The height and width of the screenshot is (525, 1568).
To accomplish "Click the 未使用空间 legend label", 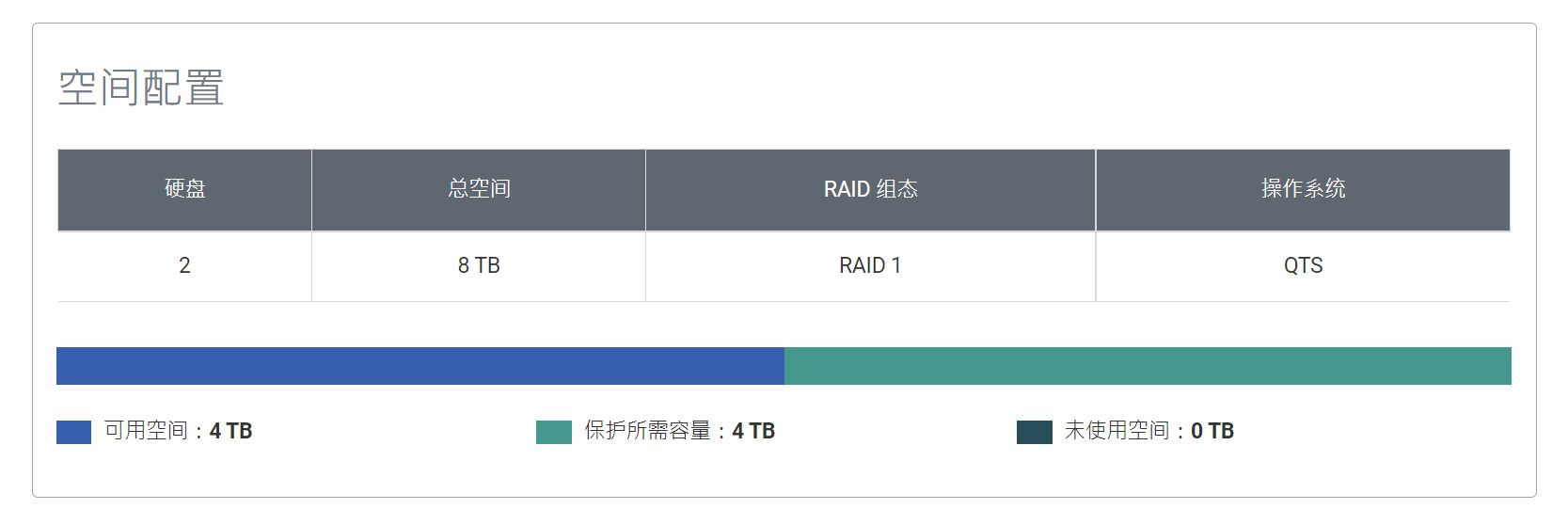I will [x=1117, y=431].
